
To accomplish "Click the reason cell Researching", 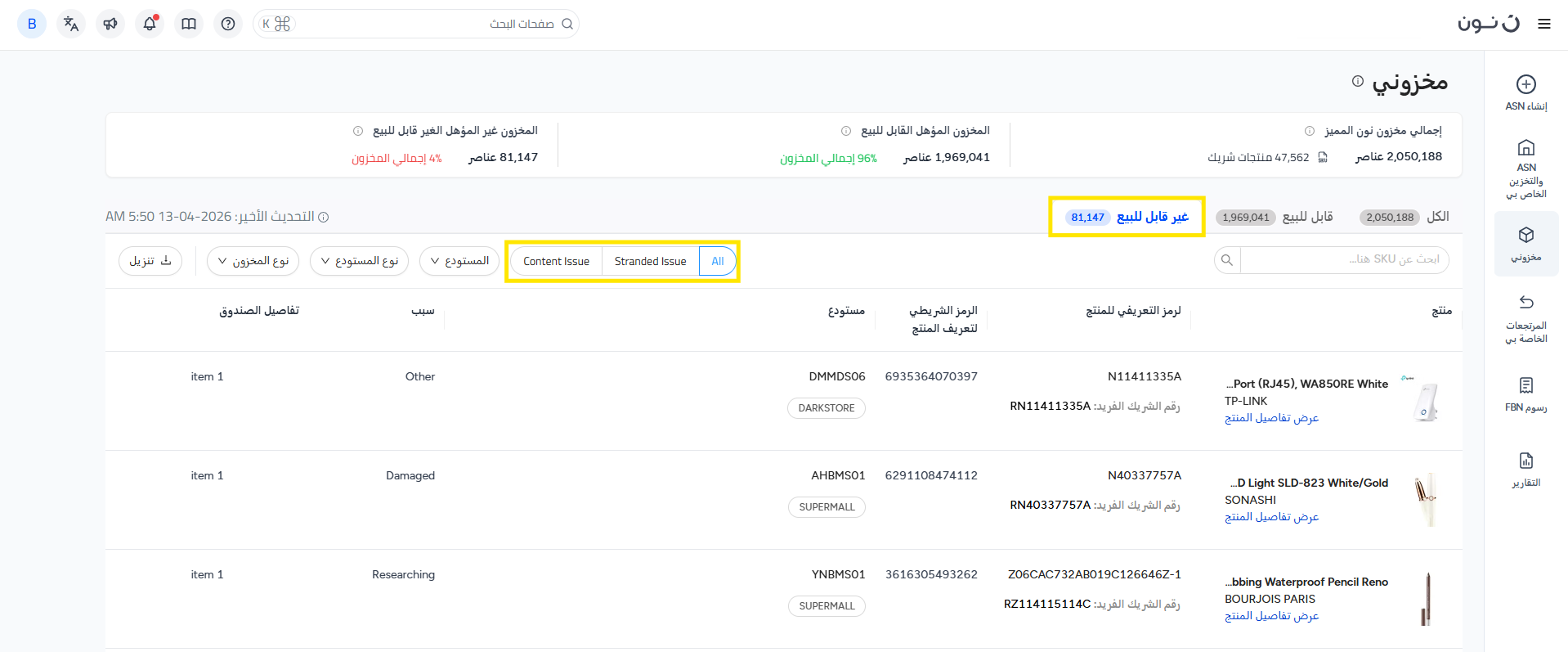I will coord(403,574).
